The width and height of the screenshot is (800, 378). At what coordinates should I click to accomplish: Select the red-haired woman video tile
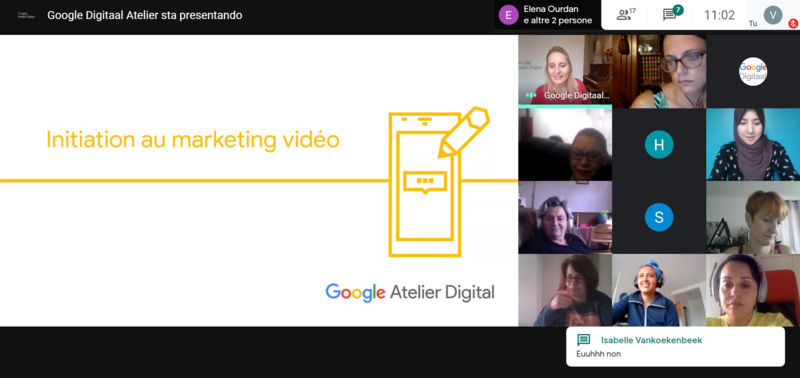pyautogui.click(x=753, y=217)
